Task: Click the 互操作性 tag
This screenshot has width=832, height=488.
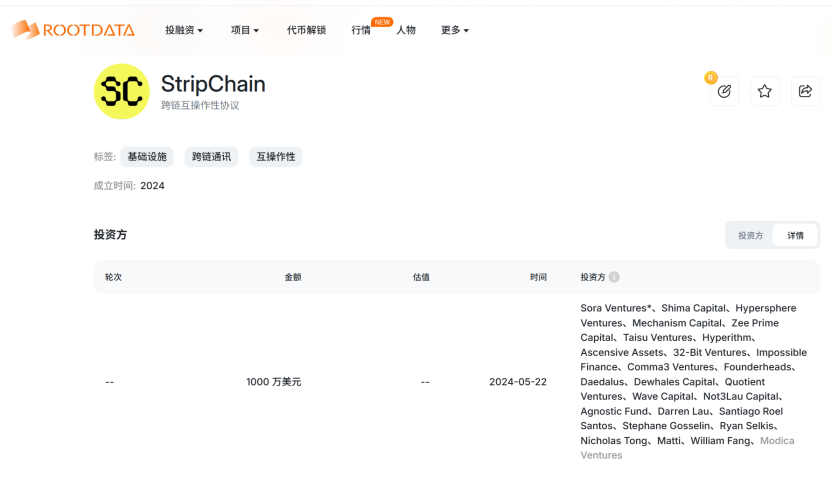Action: click(x=276, y=156)
